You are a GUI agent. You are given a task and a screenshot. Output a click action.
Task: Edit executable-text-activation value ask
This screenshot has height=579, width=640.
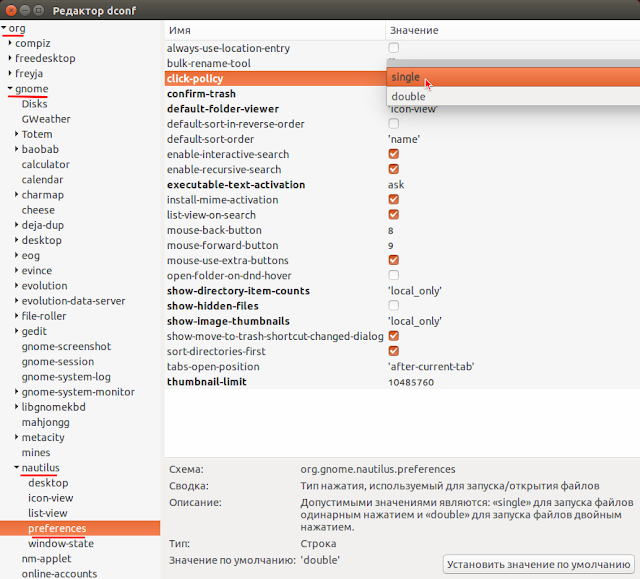tap(396, 184)
